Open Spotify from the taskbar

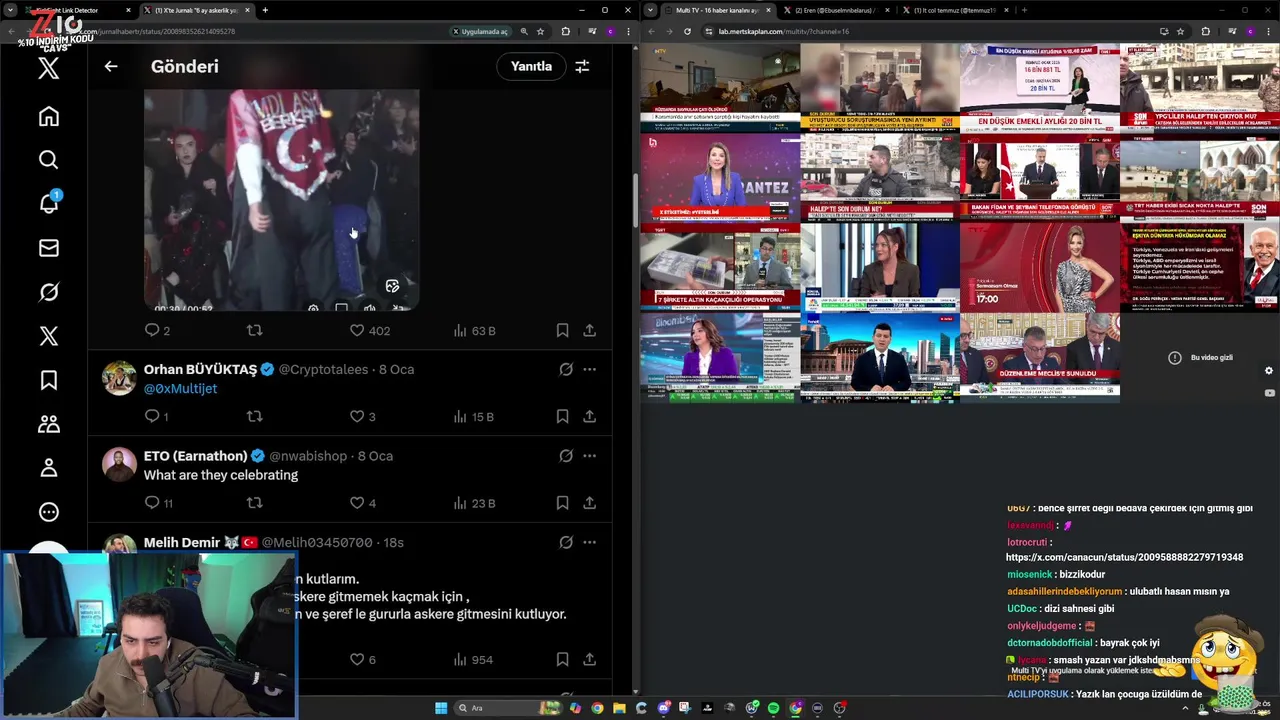773,708
